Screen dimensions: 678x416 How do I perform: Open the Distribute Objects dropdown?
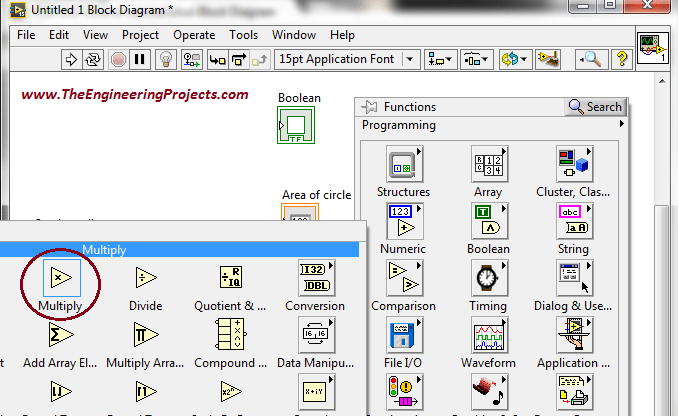(x=476, y=59)
